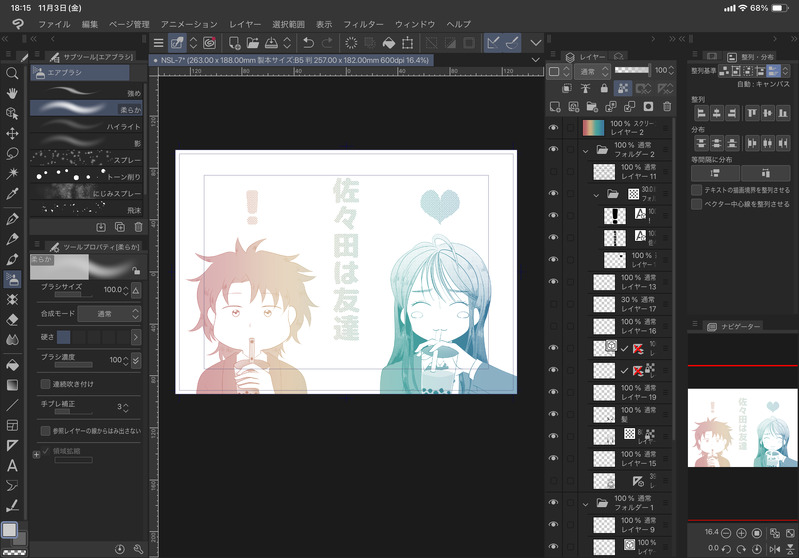Open the layer color palette dropdown
The image size is (799, 558).
click(558, 71)
